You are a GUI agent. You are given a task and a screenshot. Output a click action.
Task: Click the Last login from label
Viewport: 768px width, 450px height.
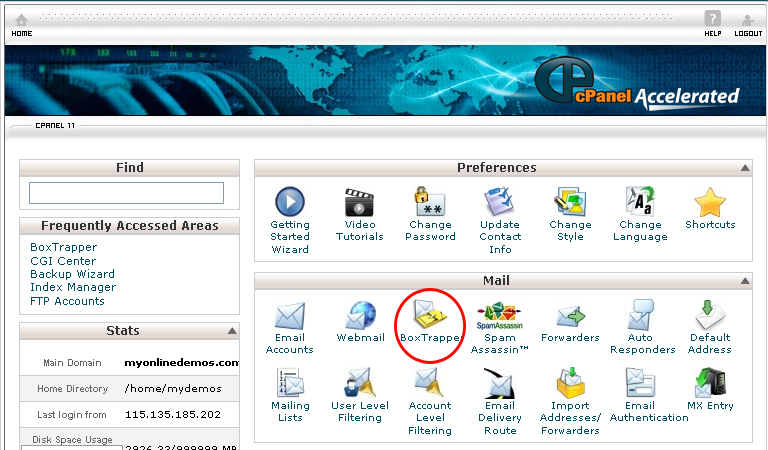(x=72, y=415)
